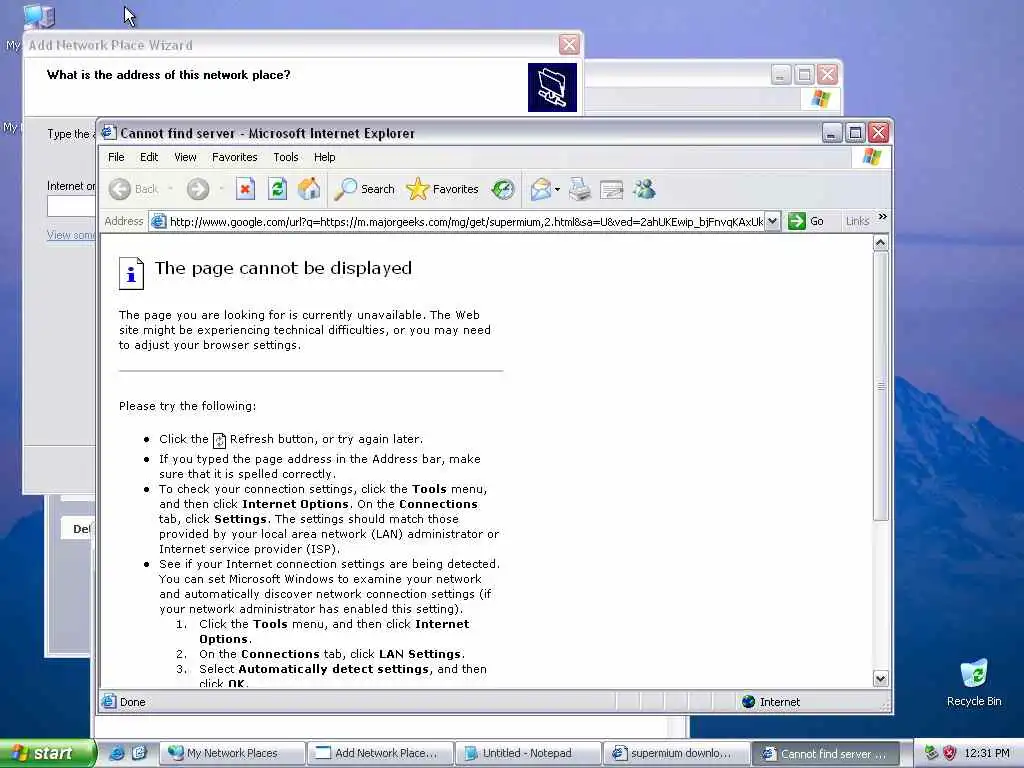
Task: Open the Favorites star pane
Action: point(442,189)
